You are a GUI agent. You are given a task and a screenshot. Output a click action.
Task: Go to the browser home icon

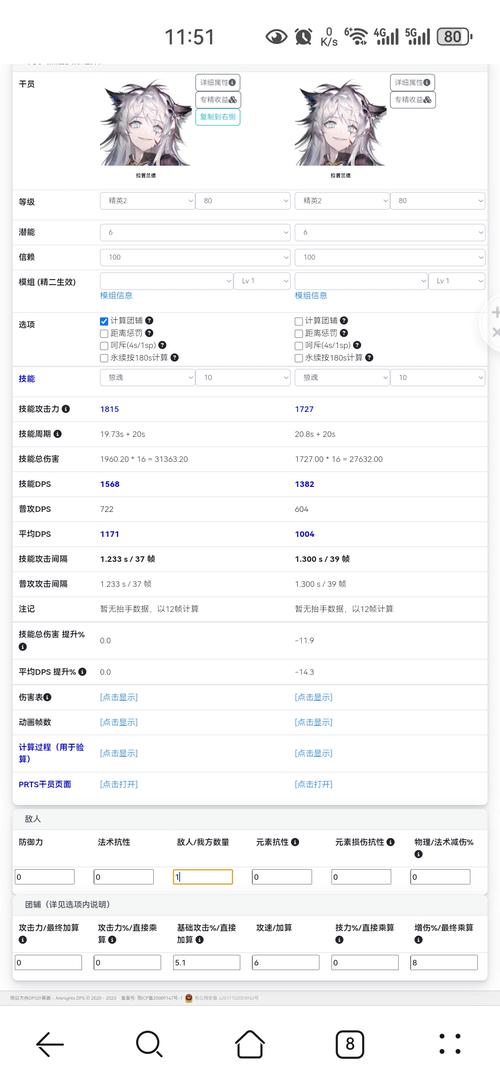click(250, 1044)
